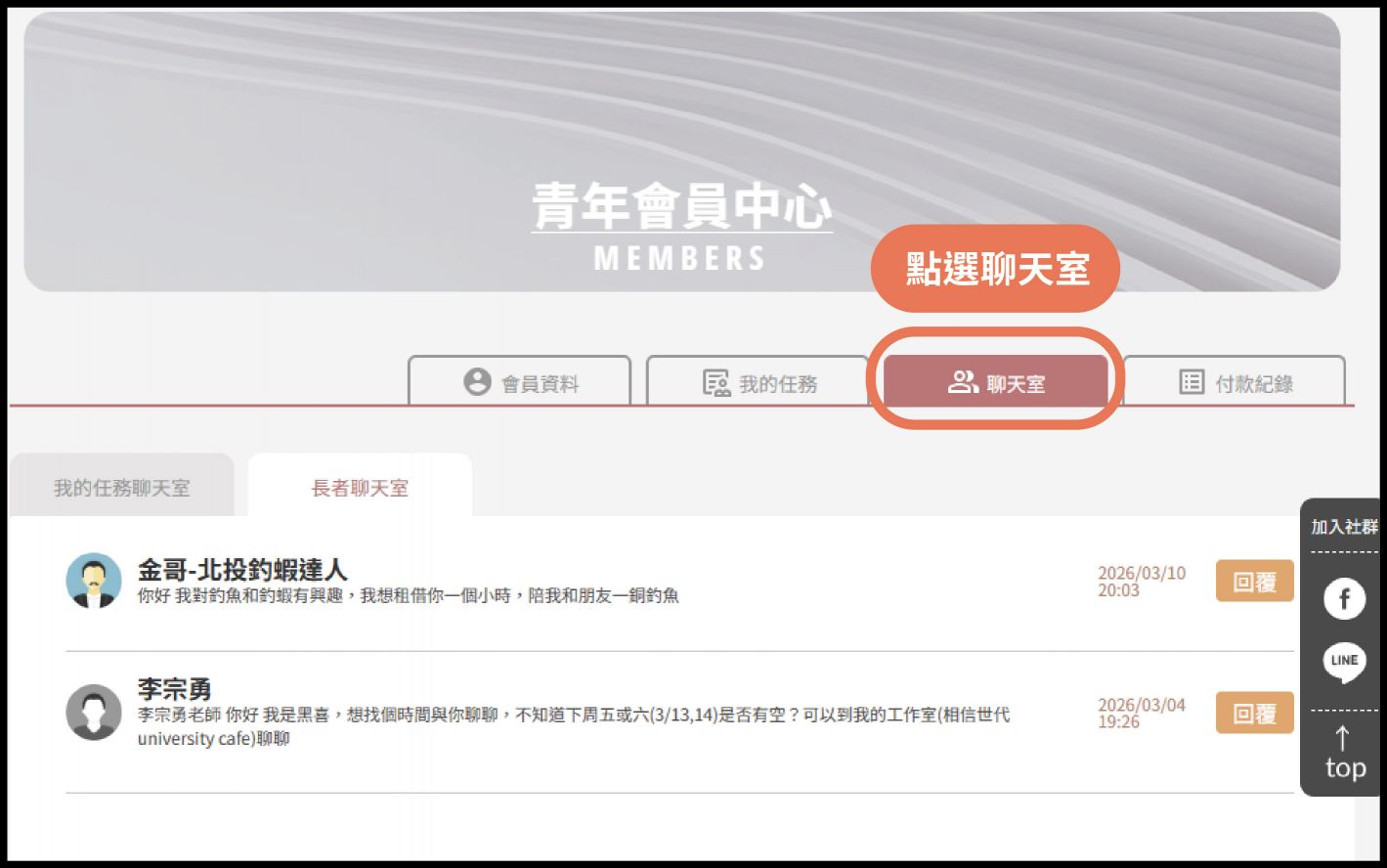This screenshot has height=868, width=1387.
Task: Click the people icon on 聊天室 tab
Action: coord(963,382)
